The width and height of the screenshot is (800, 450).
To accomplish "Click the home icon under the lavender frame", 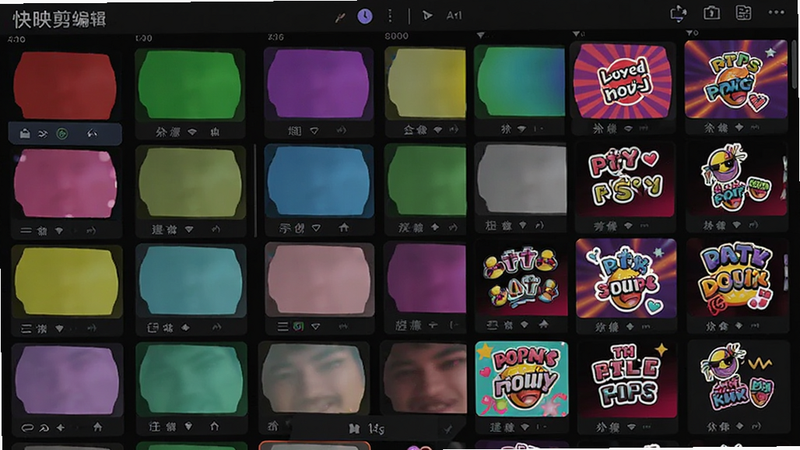I will coord(97,427).
